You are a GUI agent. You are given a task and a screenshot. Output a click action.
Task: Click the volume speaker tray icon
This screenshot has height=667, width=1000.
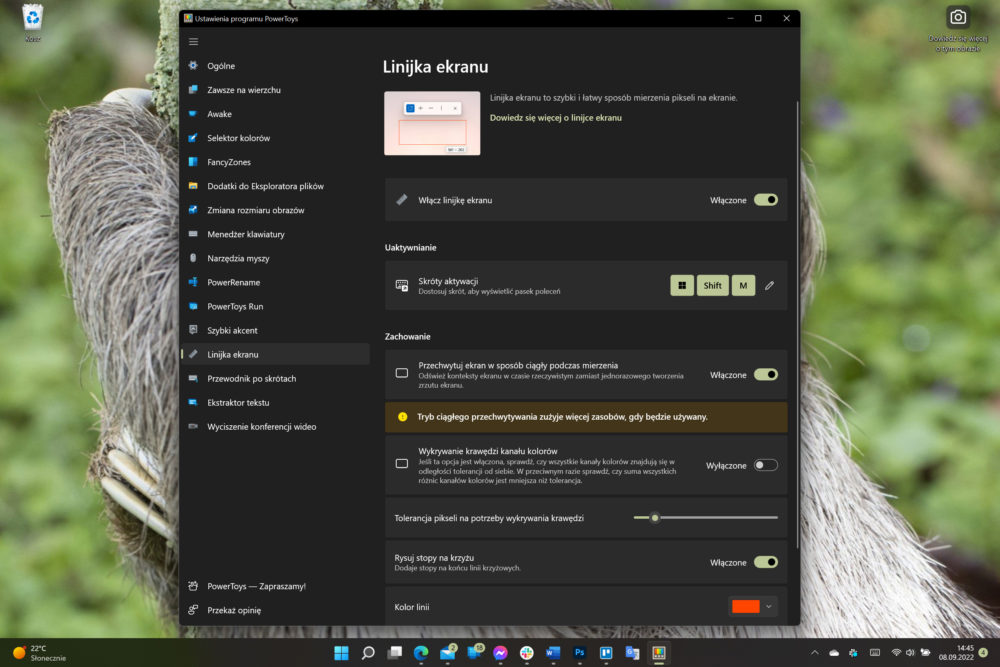click(910, 653)
